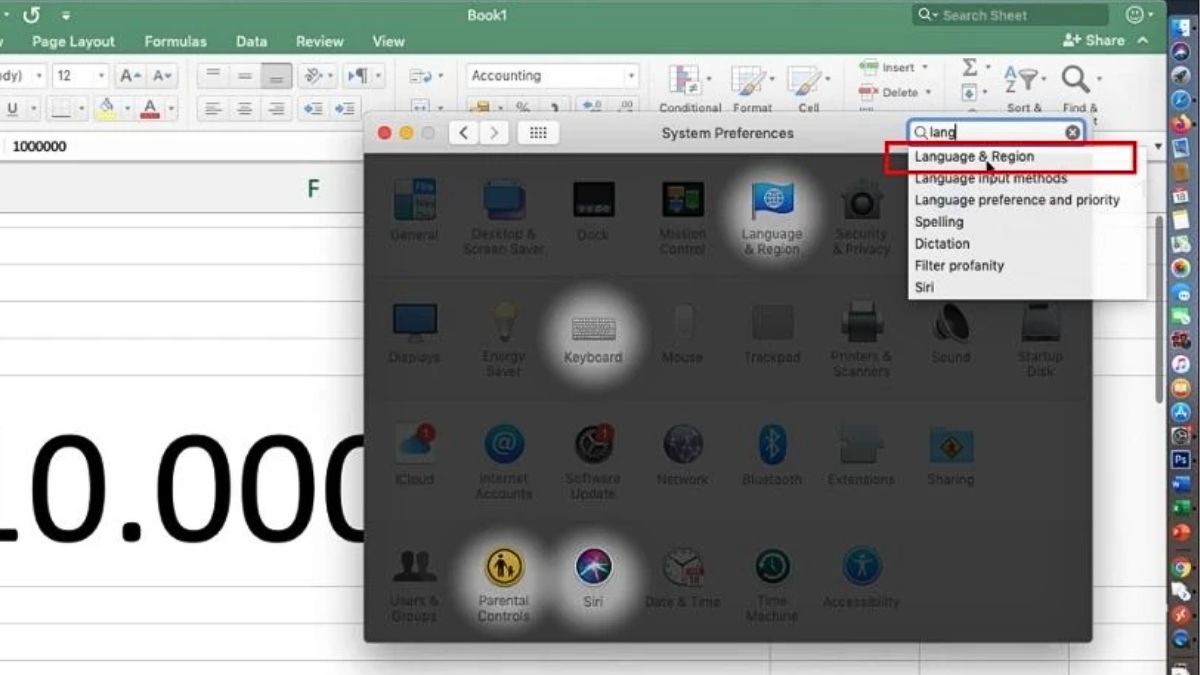1200x675 pixels.
Task: Open the Mouse preference pane
Action: (x=683, y=334)
